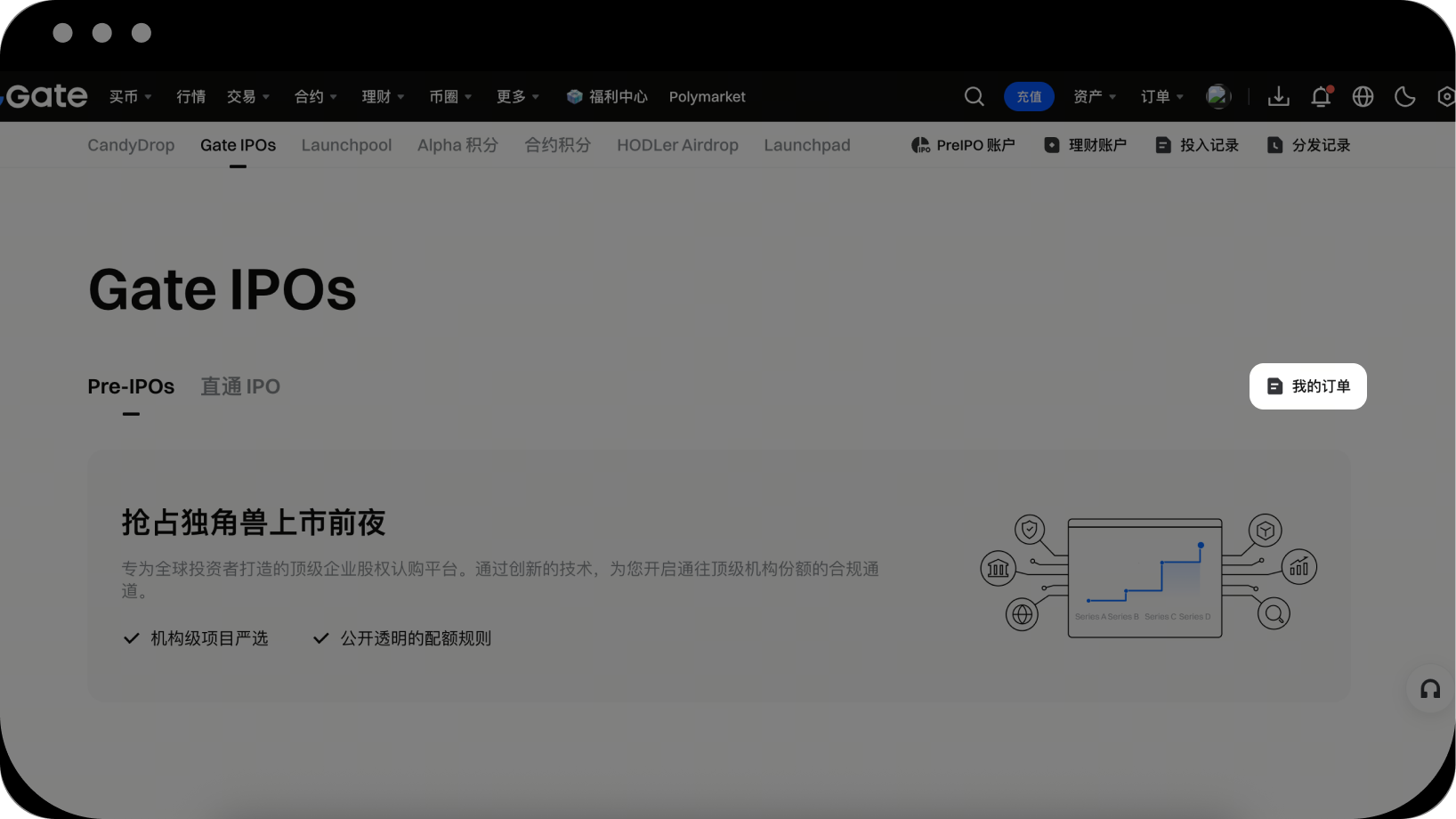Viewport: 1456px width, 819px height.
Task: Click the Gate IPOs page title
Action: click(222, 290)
